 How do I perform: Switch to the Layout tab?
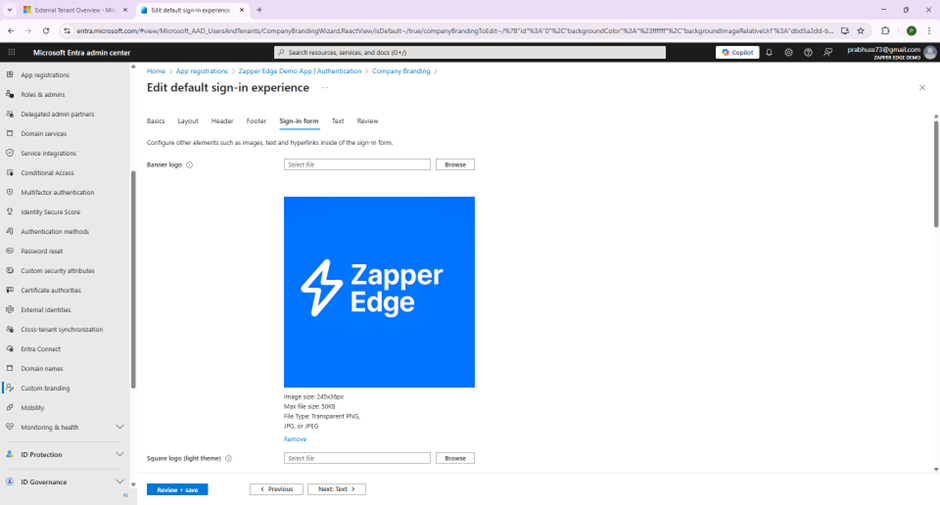188,121
